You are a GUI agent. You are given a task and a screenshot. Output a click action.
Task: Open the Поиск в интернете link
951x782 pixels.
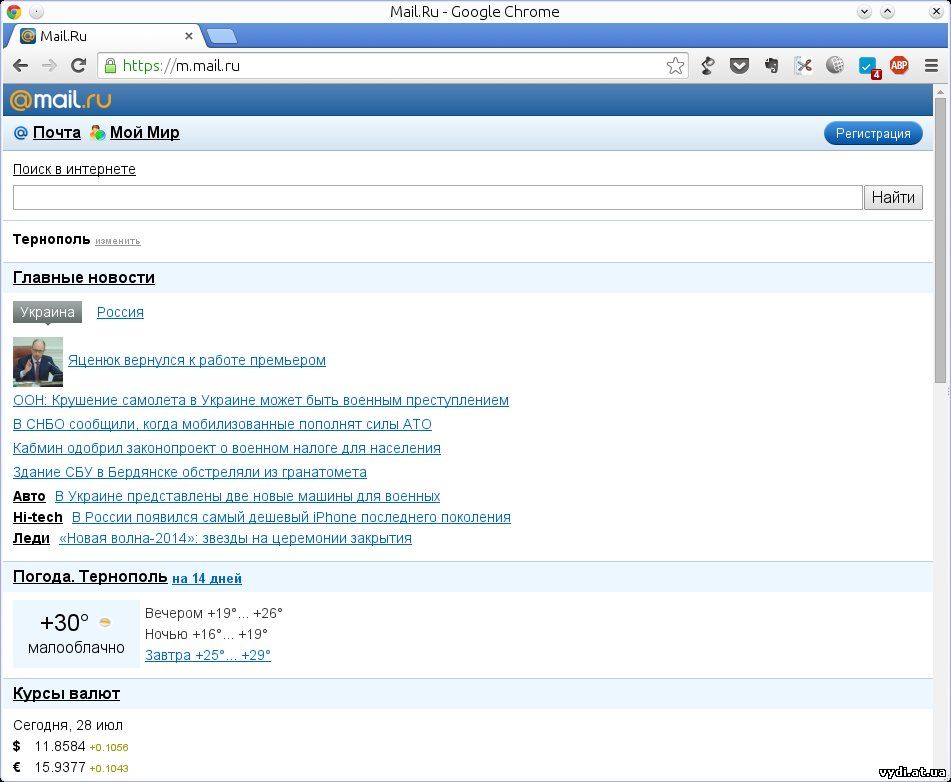tap(75, 169)
